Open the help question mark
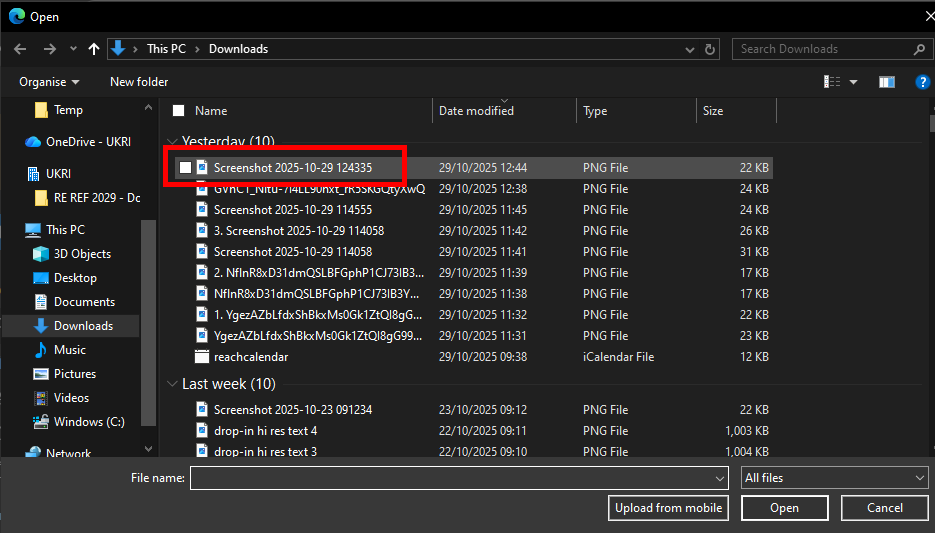The height and width of the screenshot is (533, 935). [922, 82]
